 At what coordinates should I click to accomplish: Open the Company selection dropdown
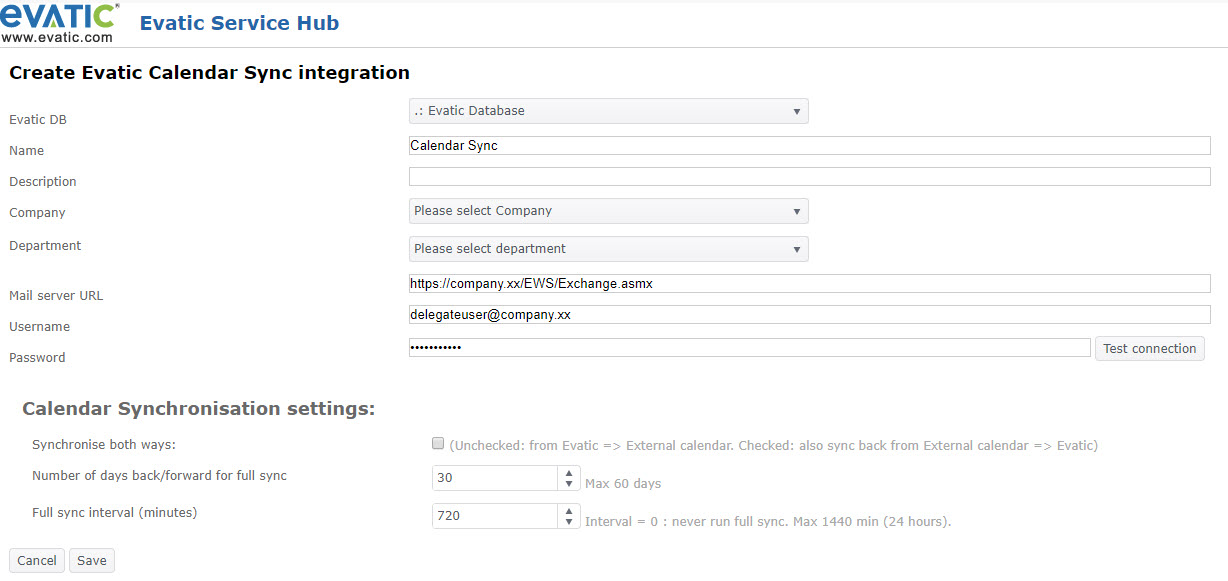click(609, 211)
